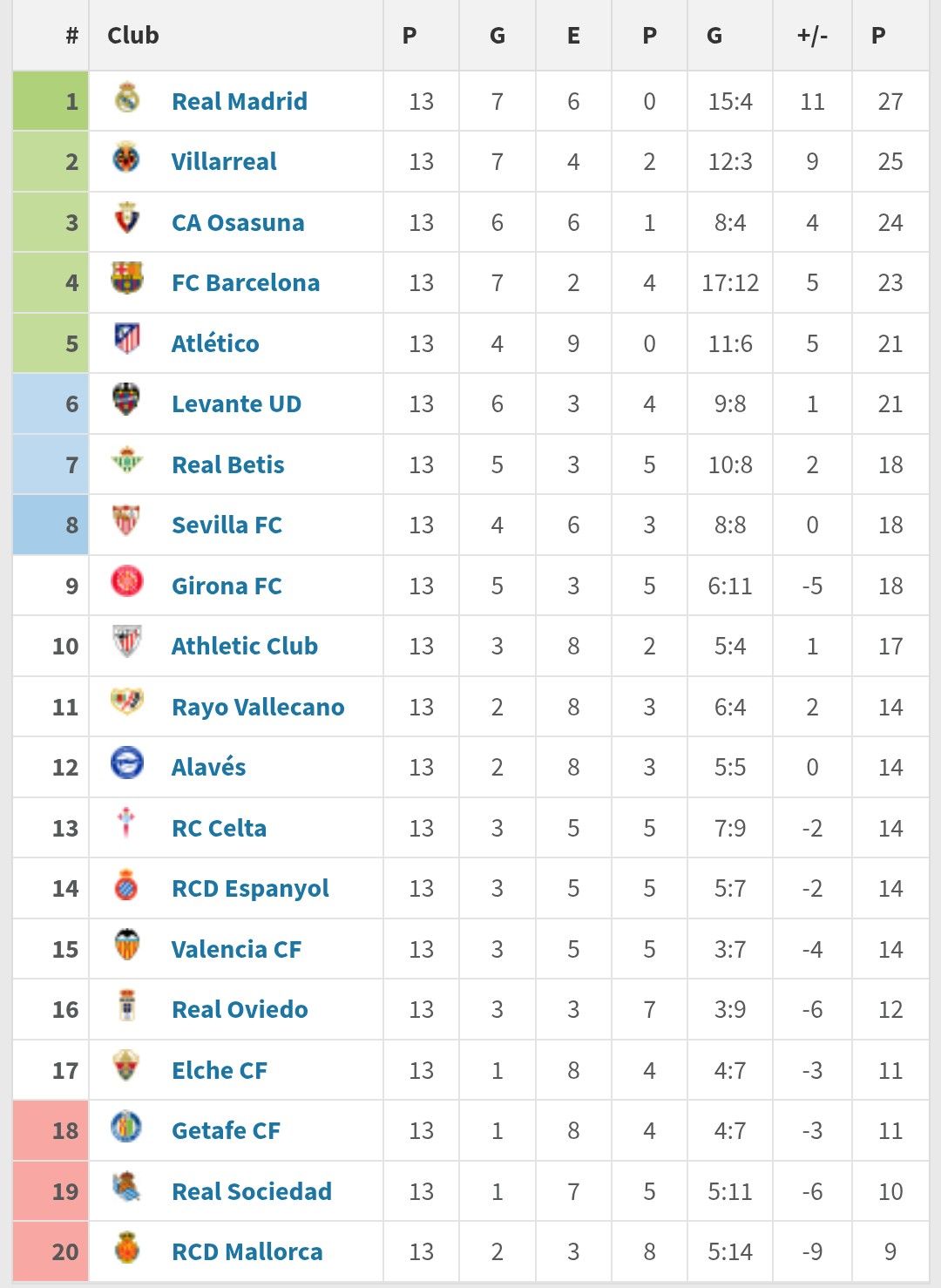The width and height of the screenshot is (941, 1288).
Task: Click the Valencia CF bat crest
Action: click(127, 945)
